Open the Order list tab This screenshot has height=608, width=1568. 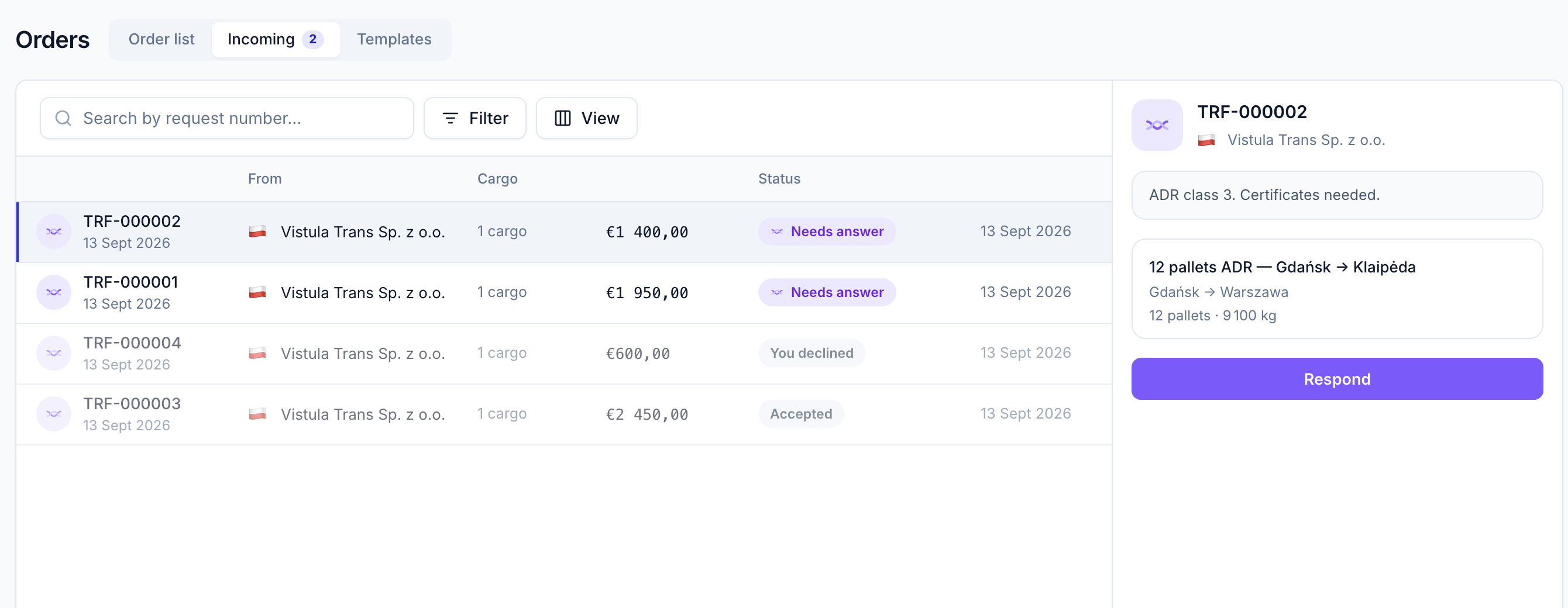pyautogui.click(x=161, y=40)
